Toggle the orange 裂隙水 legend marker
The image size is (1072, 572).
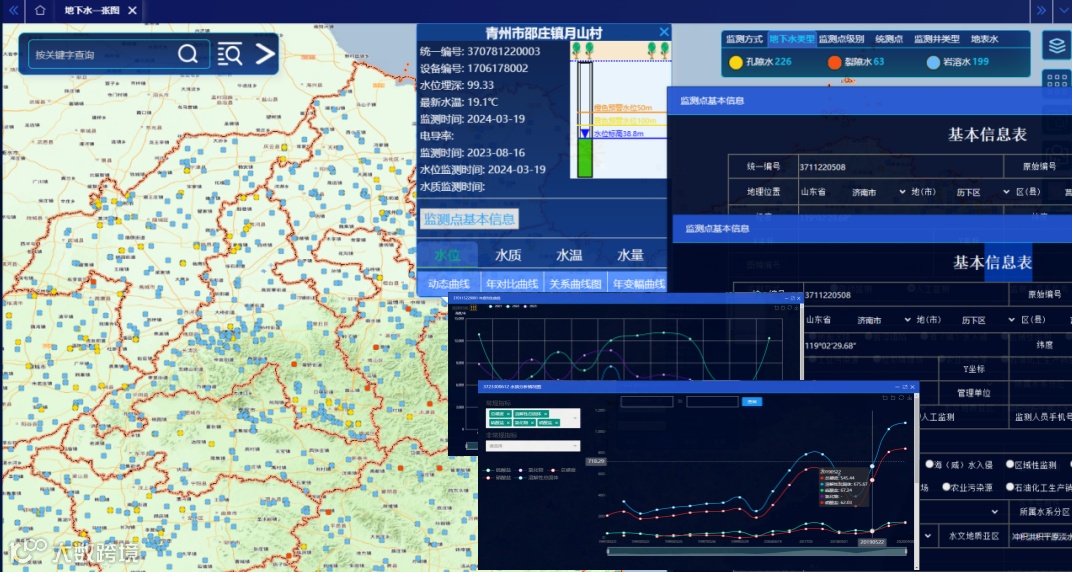point(834,62)
